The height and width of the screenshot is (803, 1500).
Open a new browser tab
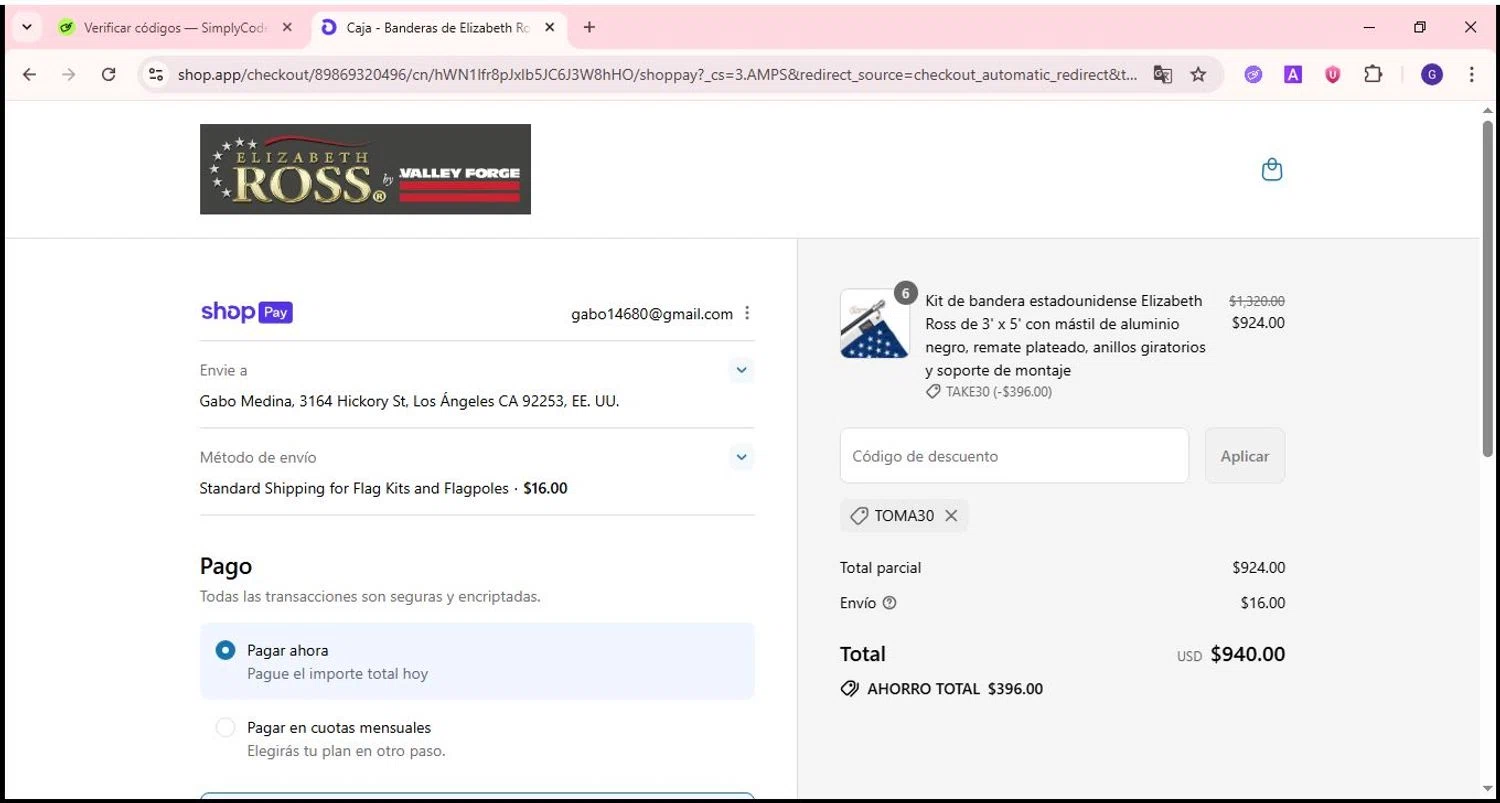pos(589,27)
